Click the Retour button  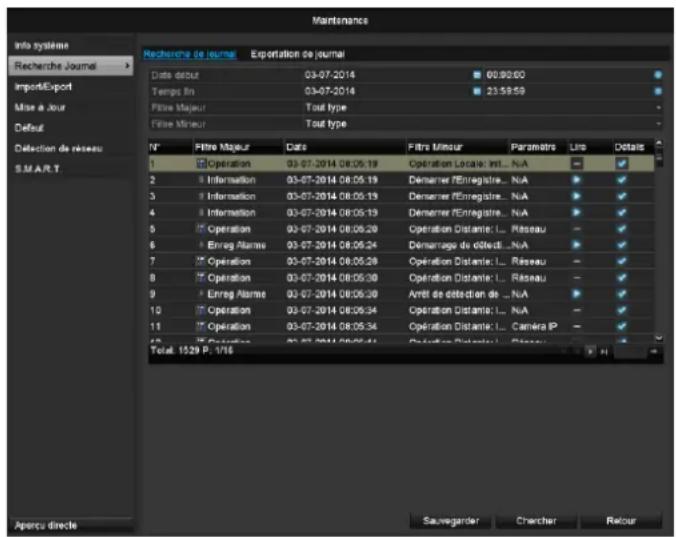[621, 521]
